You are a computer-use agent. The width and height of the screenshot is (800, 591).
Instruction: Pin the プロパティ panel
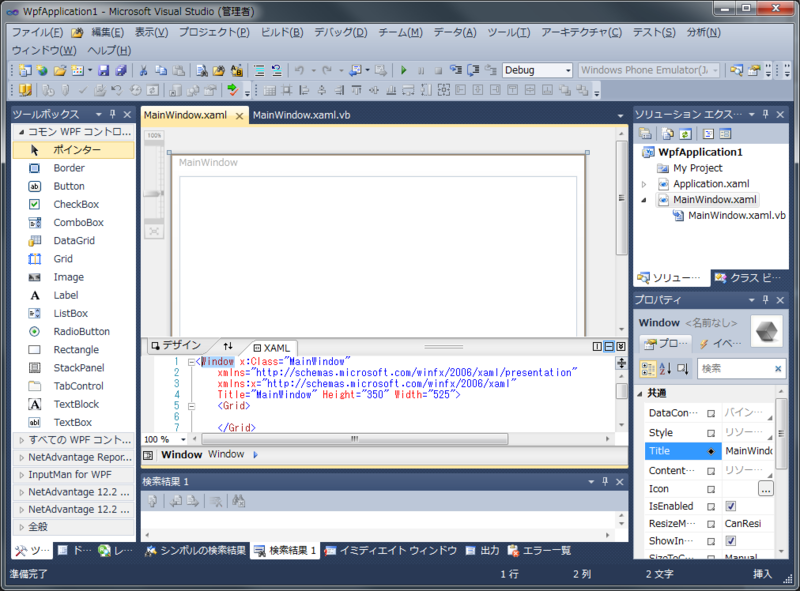(765, 300)
